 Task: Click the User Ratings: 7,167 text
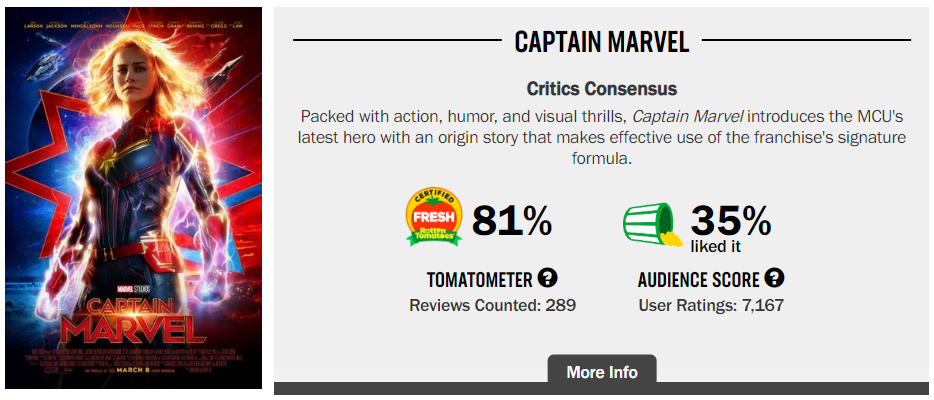(711, 306)
